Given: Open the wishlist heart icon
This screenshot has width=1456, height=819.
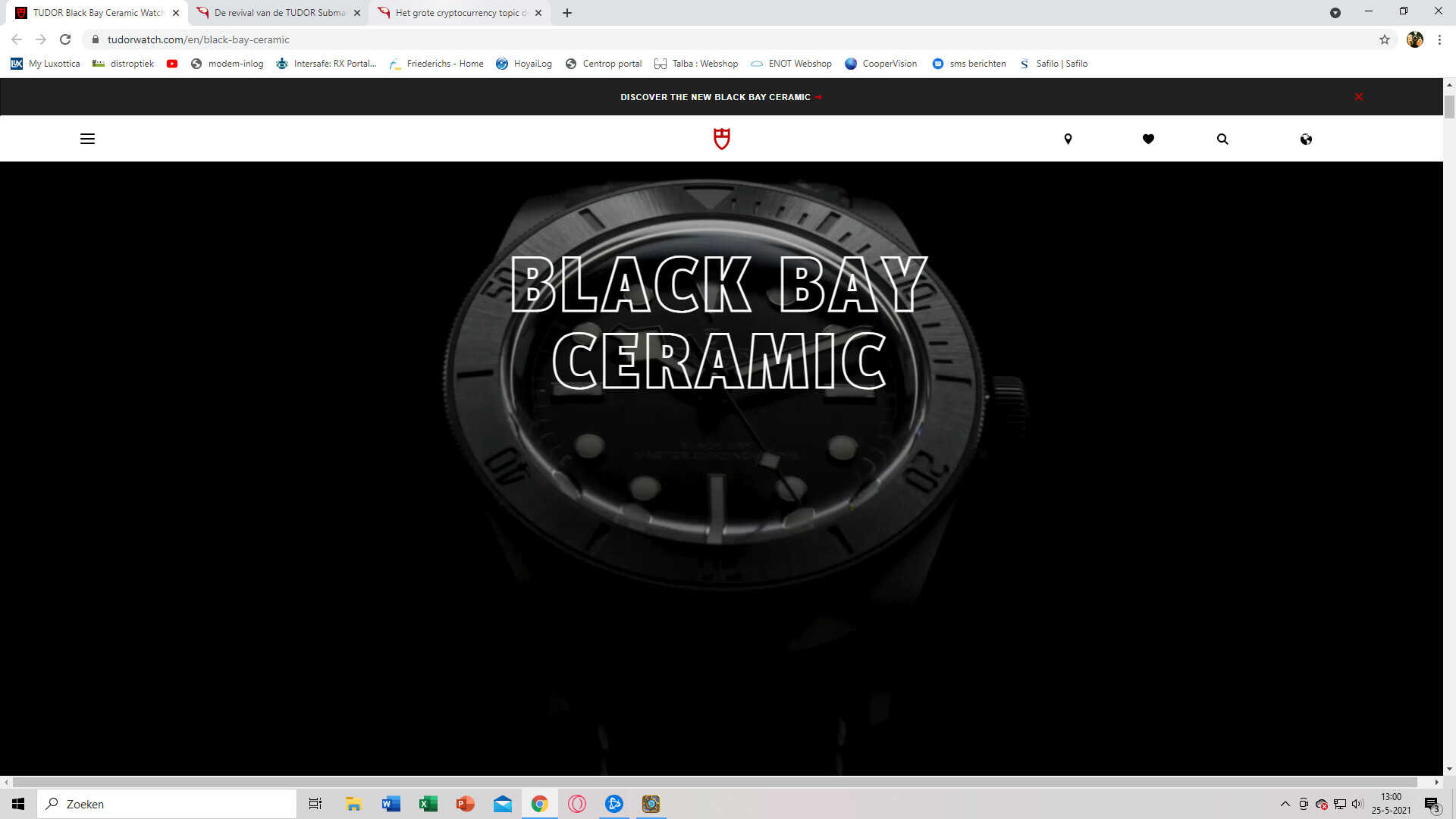Looking at the screenshot, I should pyautogui.click(x=1148, y=139).
